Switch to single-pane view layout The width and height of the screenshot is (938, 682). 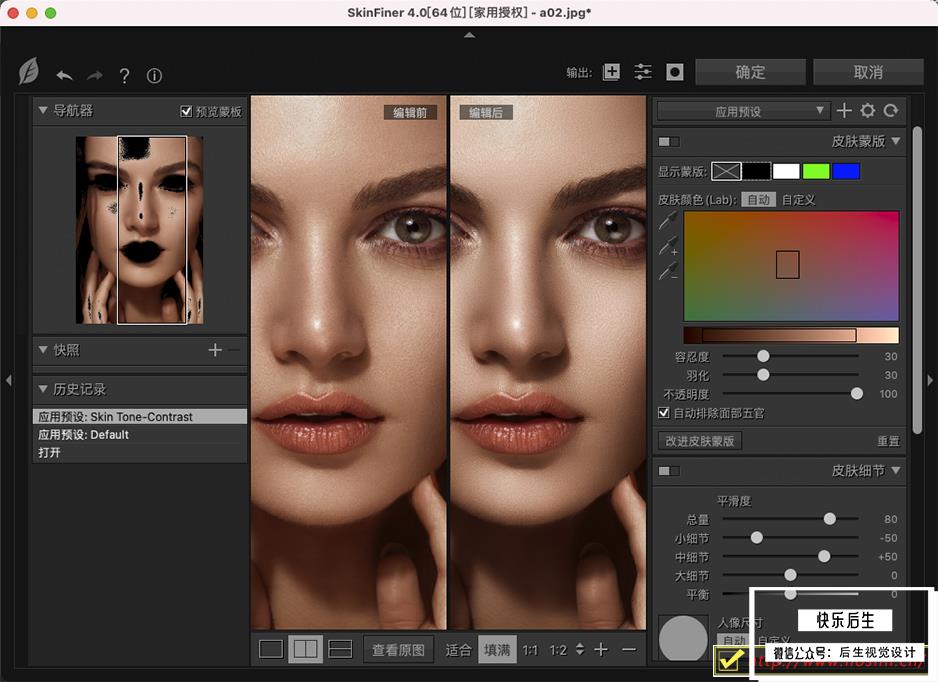coord(271,649)
